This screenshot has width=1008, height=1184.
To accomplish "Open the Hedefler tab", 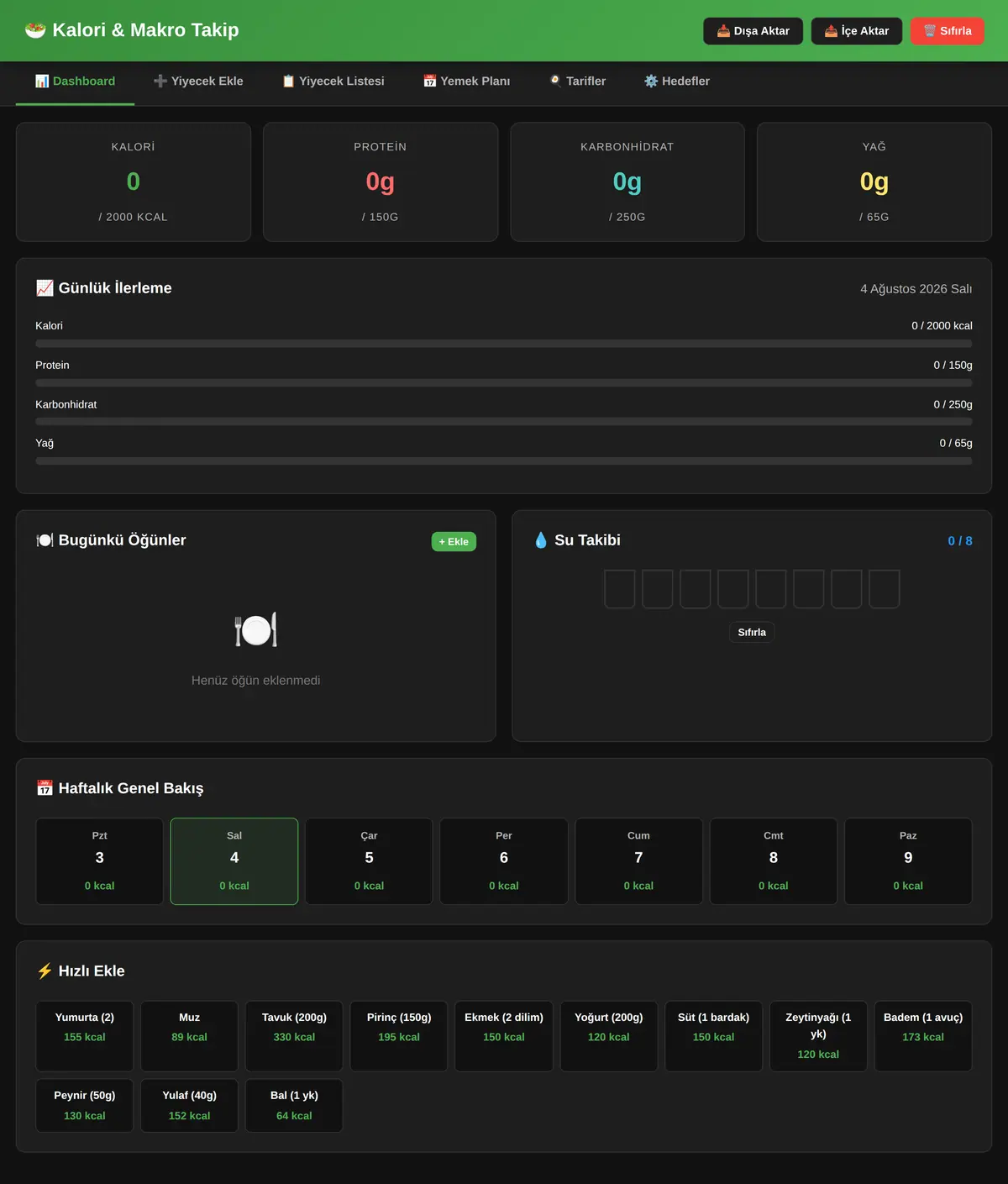I will (677, 82).
